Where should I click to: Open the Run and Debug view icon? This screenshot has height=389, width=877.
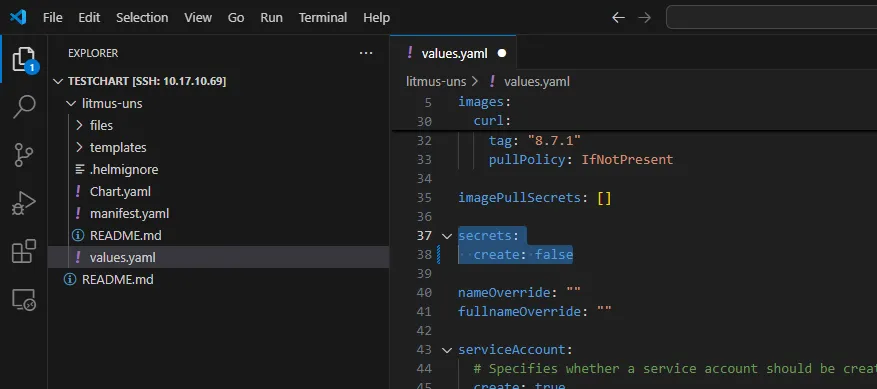(23, 204)
